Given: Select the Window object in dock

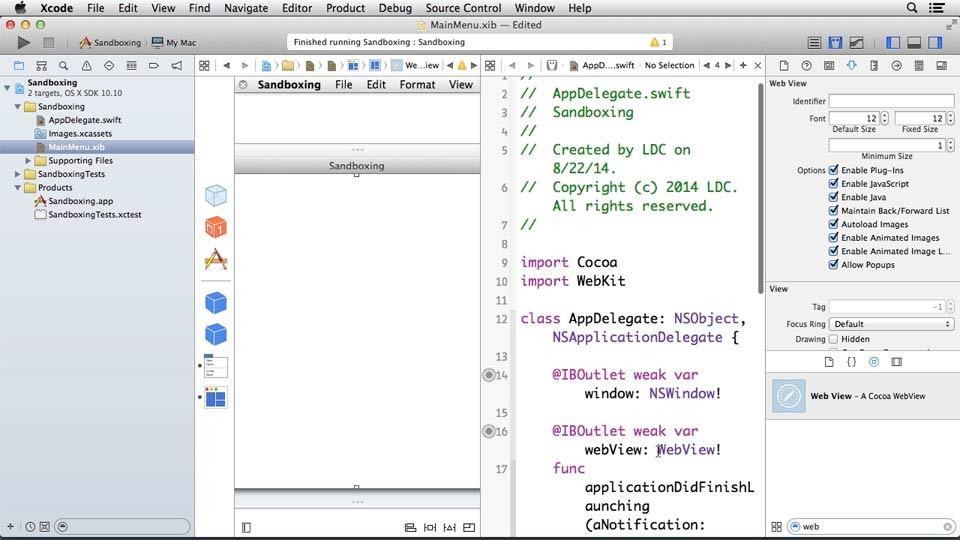Looking at the screenshot, I should point(216,398).
